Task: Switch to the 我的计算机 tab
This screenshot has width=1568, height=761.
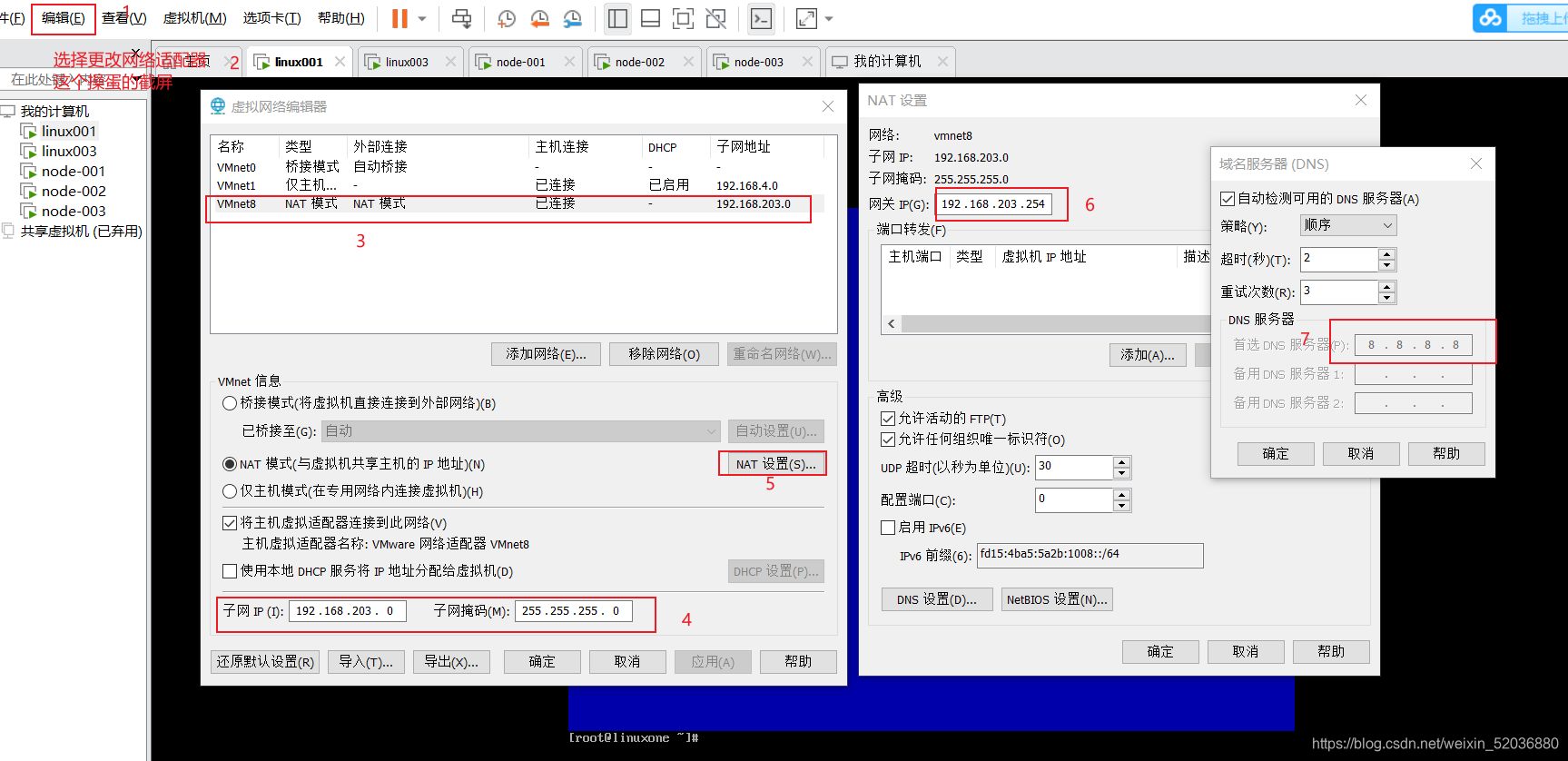Action: click(x=887, y=62)
